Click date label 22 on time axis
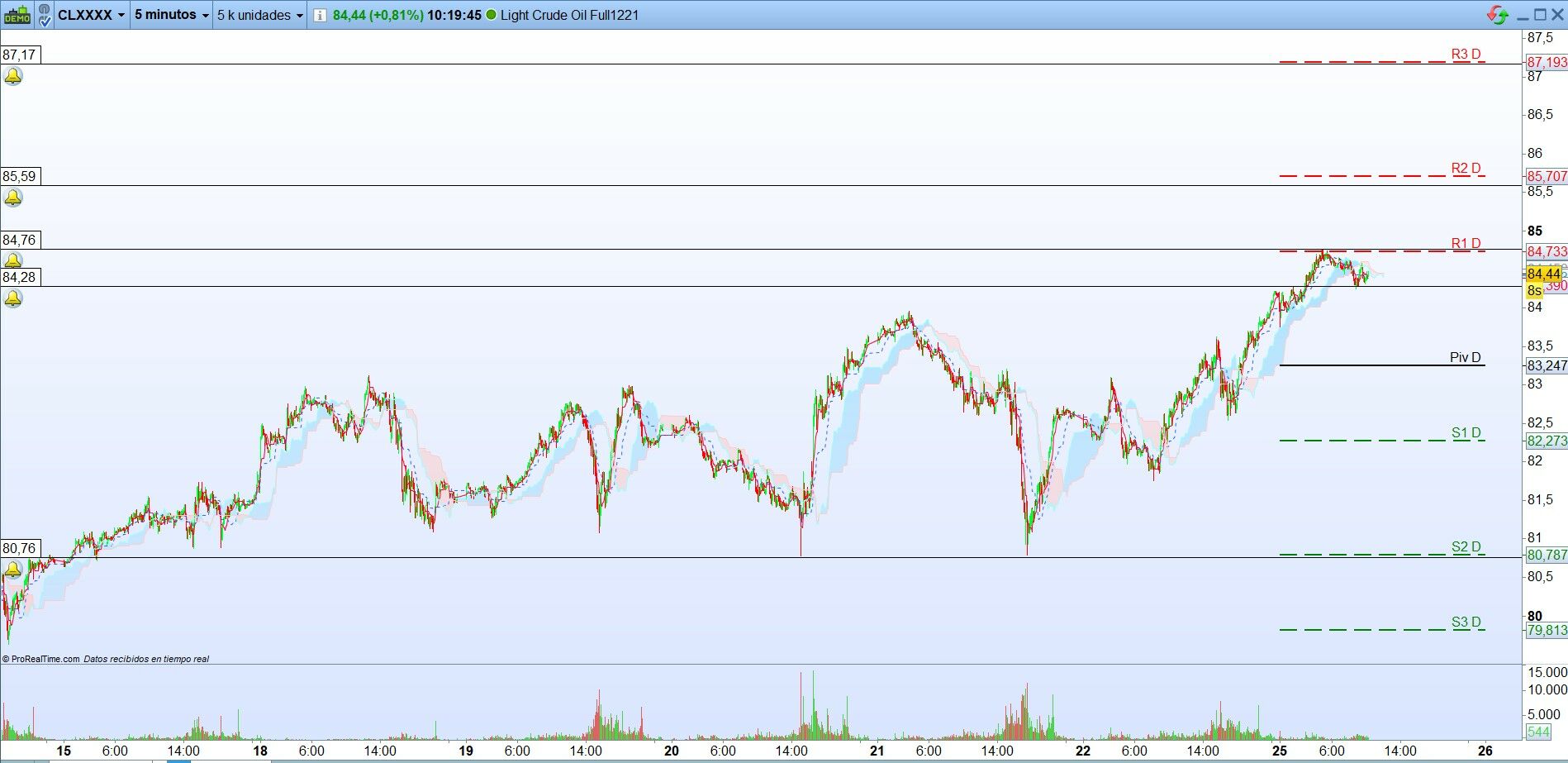Viewport: 1568px width, 763px height. coord(1083,751)
